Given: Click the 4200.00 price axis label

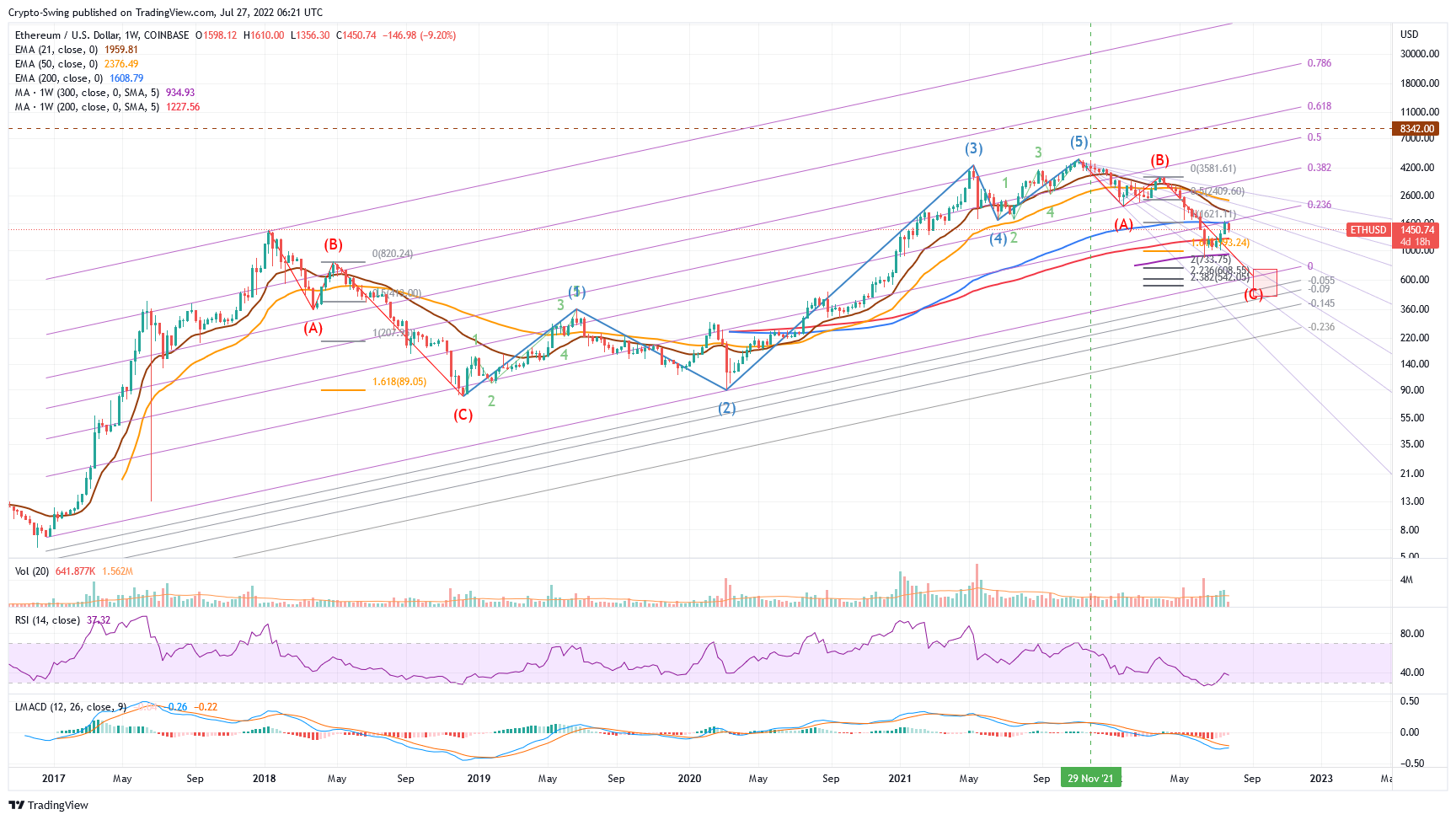Looking at the screenshot, I should pos(1417,168).
